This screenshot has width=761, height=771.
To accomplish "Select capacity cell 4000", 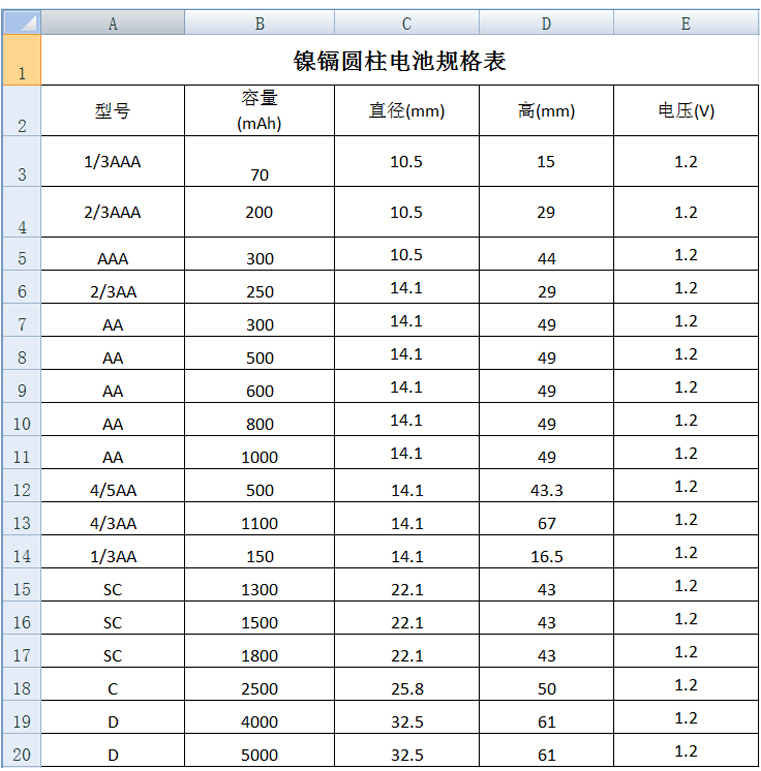I will click(260, 717).
